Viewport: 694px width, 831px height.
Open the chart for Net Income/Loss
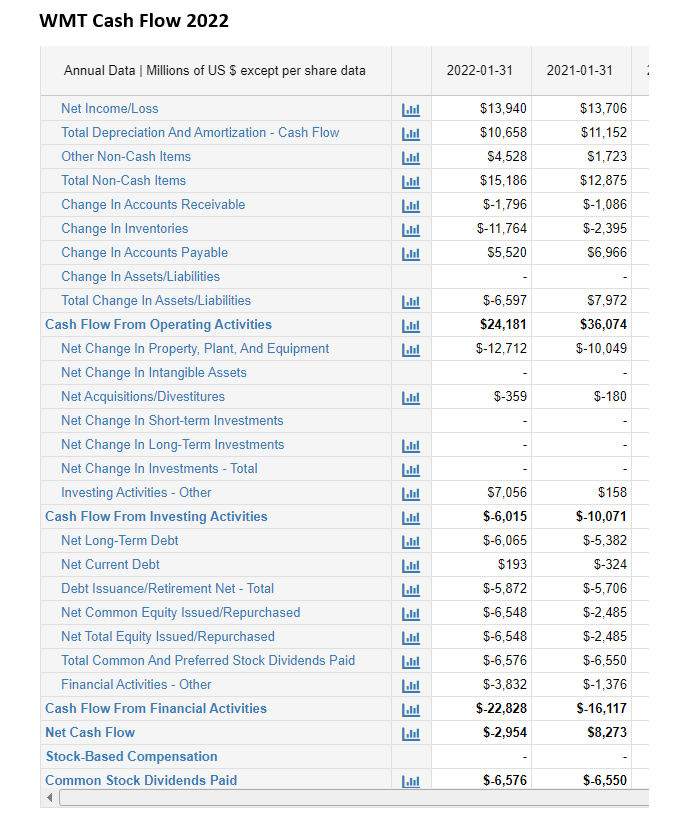coord(411,109)
